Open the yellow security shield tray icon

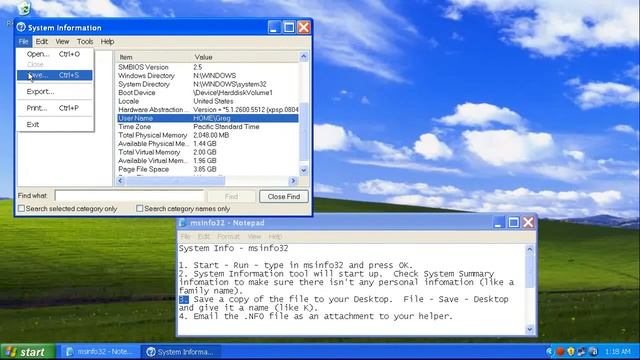point(571,351)
